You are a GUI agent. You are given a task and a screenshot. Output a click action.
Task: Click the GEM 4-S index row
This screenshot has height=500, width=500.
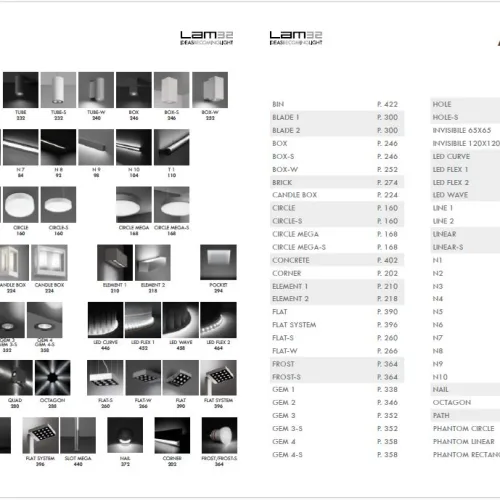337,455
